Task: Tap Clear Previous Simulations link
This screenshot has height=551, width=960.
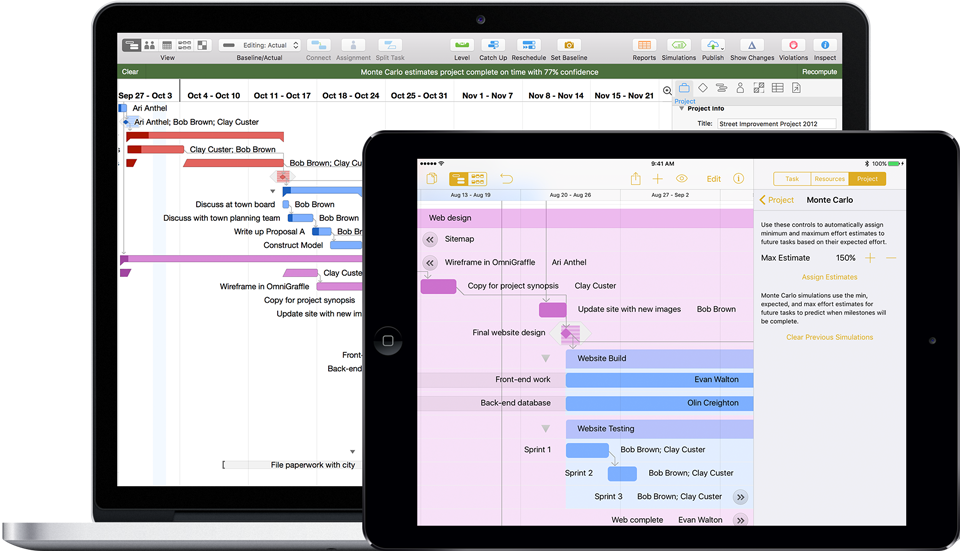Action: coord(830,337)
